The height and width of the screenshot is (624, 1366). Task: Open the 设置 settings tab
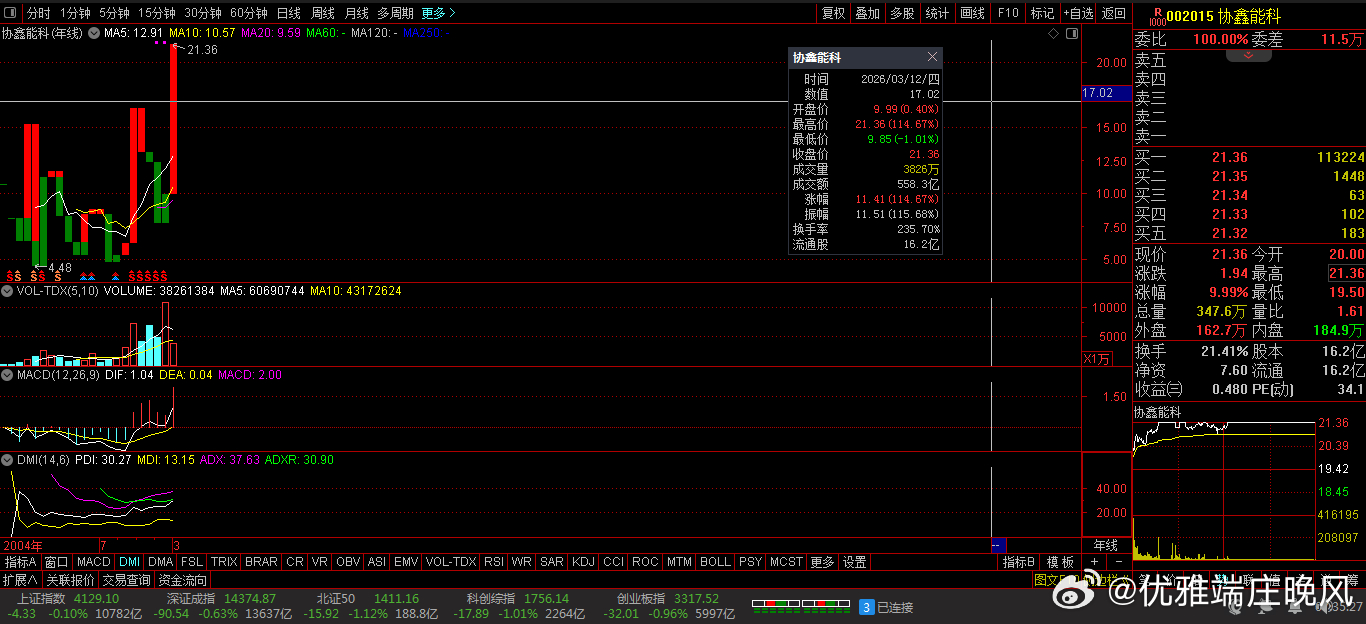click(x=854, y=562)
